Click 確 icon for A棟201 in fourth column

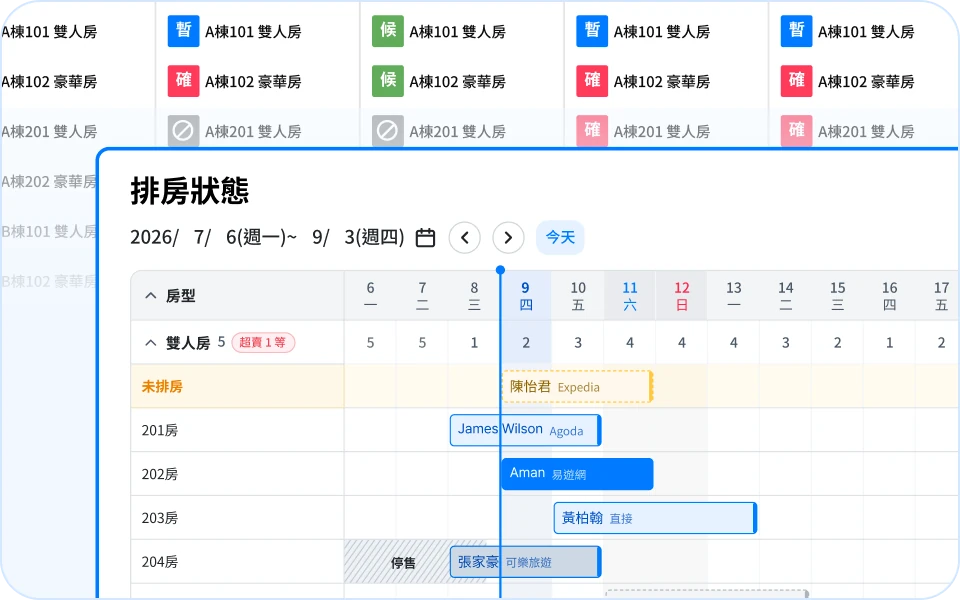click(592, 130)
